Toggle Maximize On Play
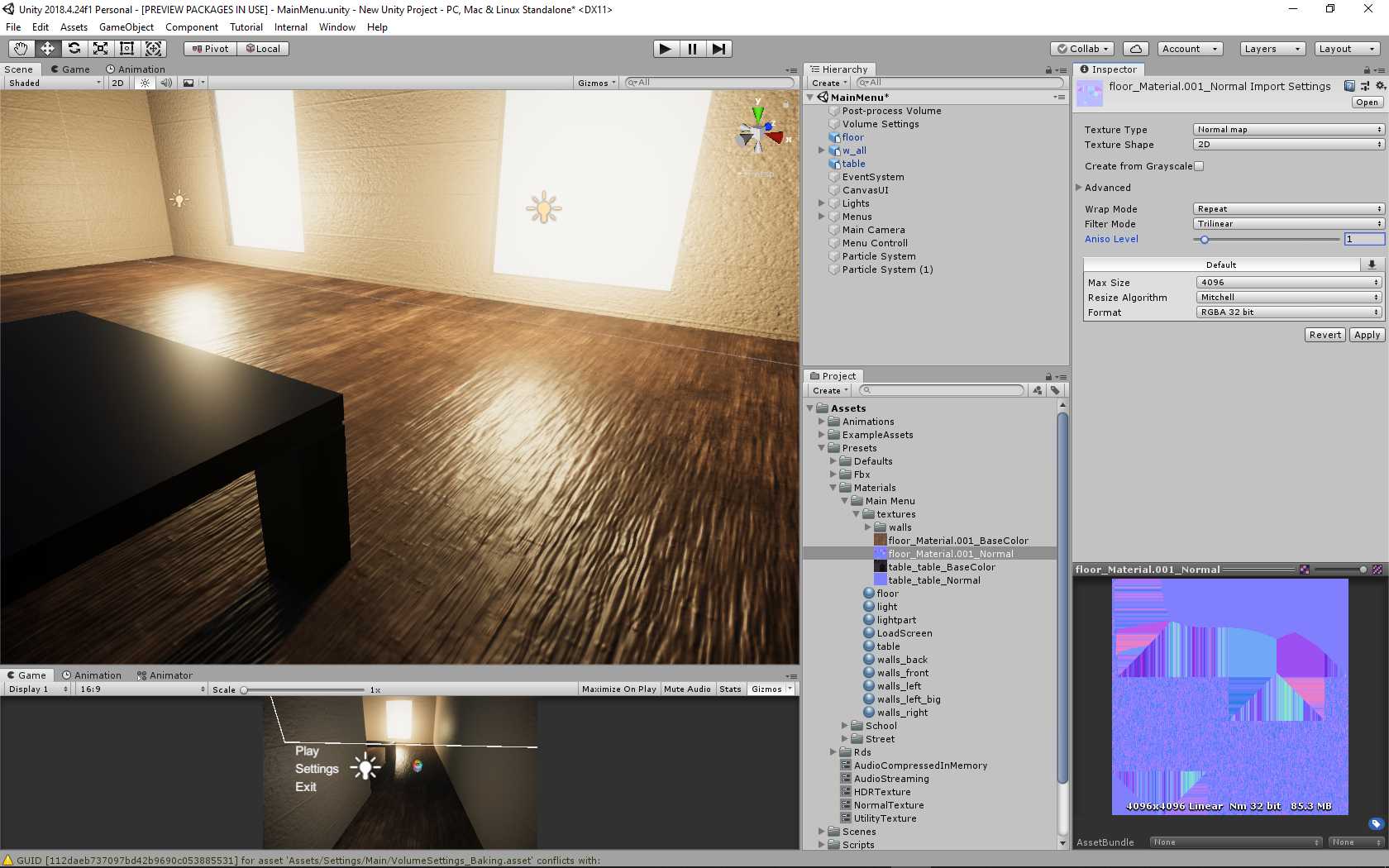The height and width of the screenshot is (868, 1389). [619, 689]
